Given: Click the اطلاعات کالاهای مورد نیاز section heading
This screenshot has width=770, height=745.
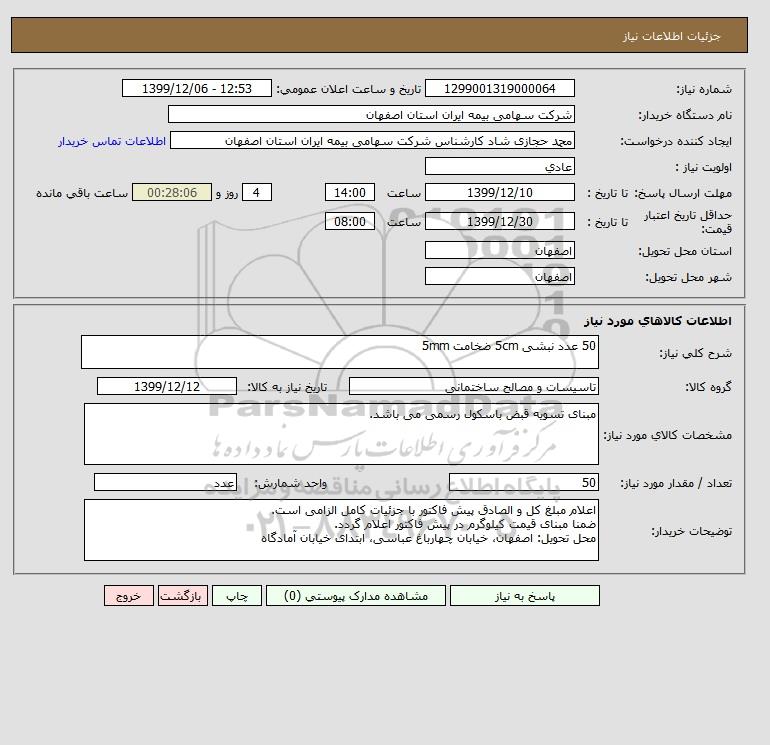Looking at the screenshot, I should (658, 321).
